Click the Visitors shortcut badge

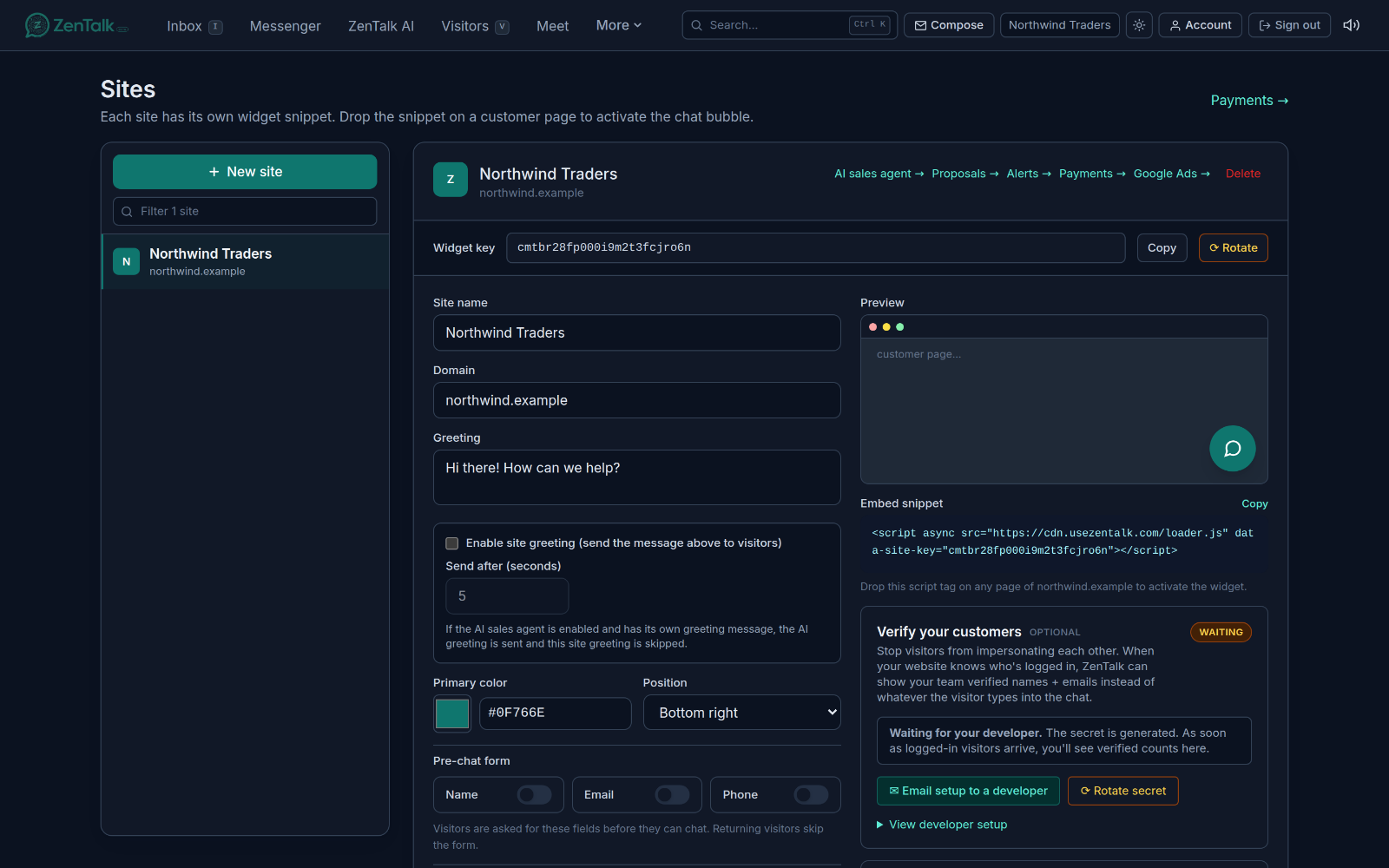coord(502,27)
